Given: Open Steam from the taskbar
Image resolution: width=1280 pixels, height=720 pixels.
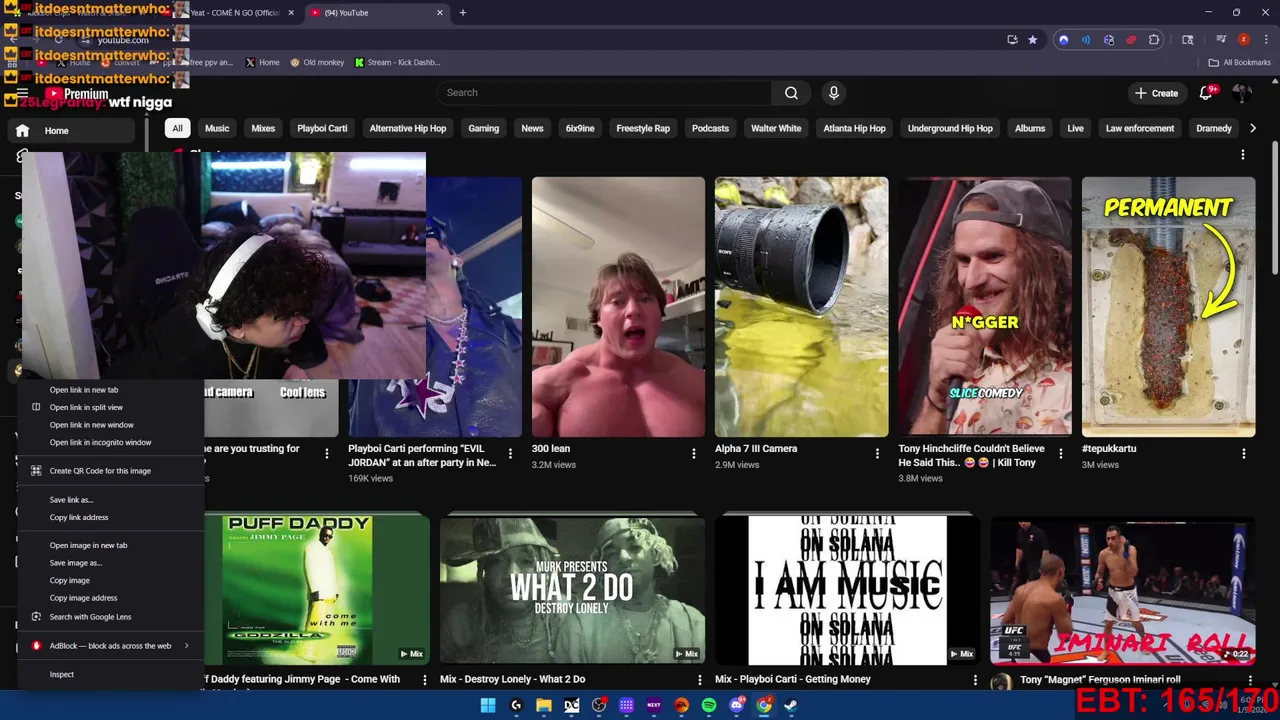Looking at the screenshot, I should 790,705.
